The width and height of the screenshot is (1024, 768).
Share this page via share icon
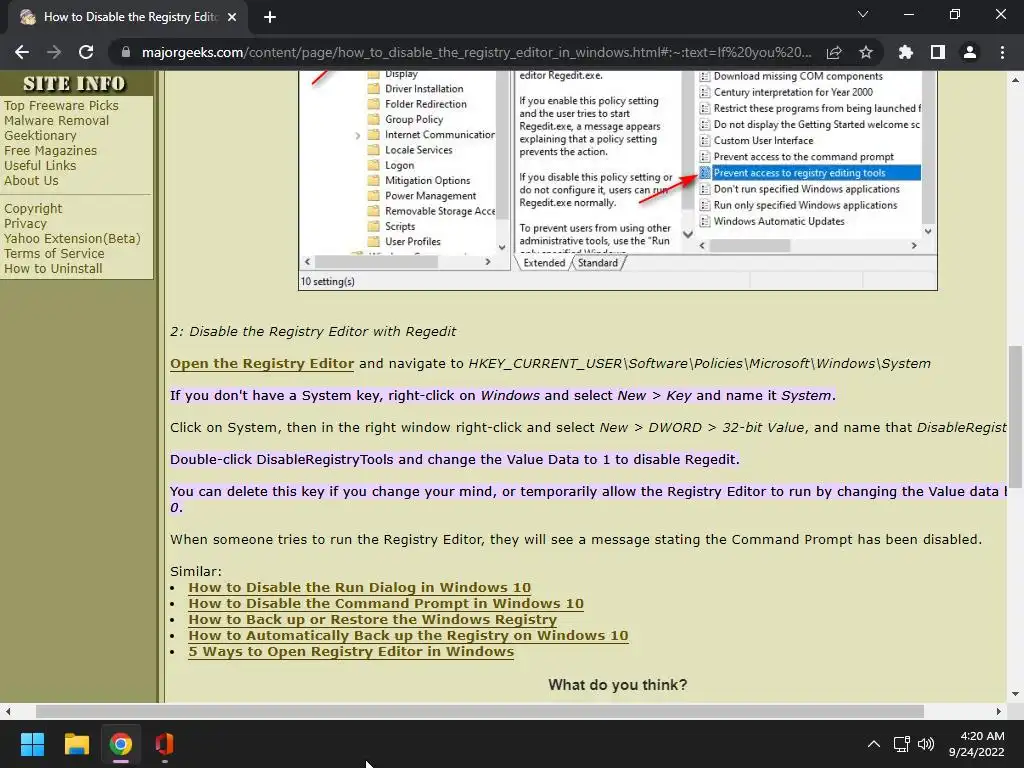pyautogui.click(x=834, y=52)
